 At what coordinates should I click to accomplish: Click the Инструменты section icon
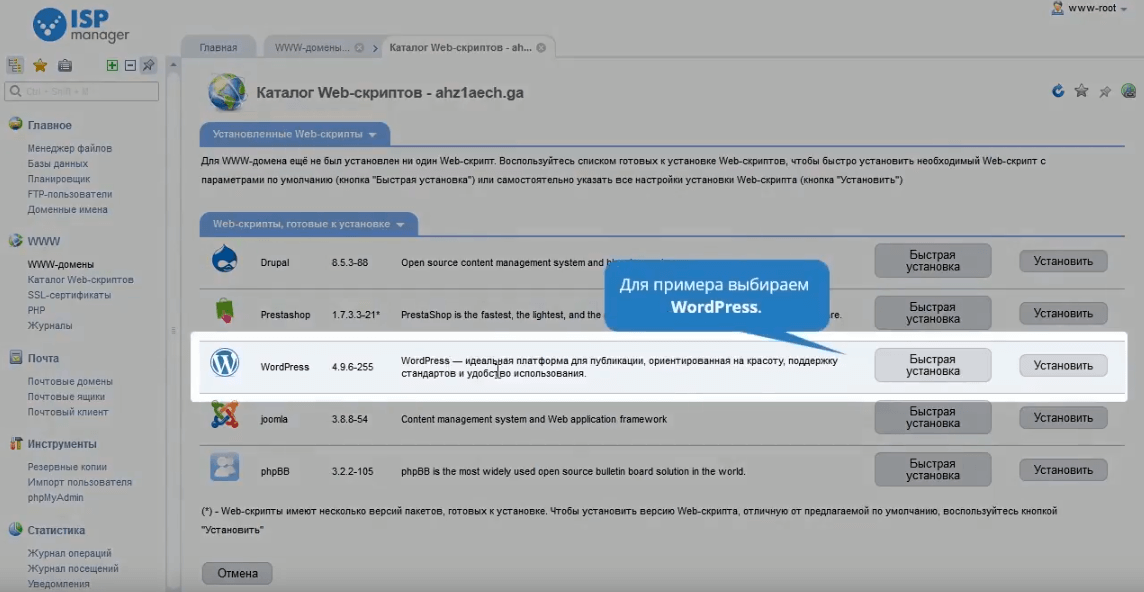tap(15, 443)
